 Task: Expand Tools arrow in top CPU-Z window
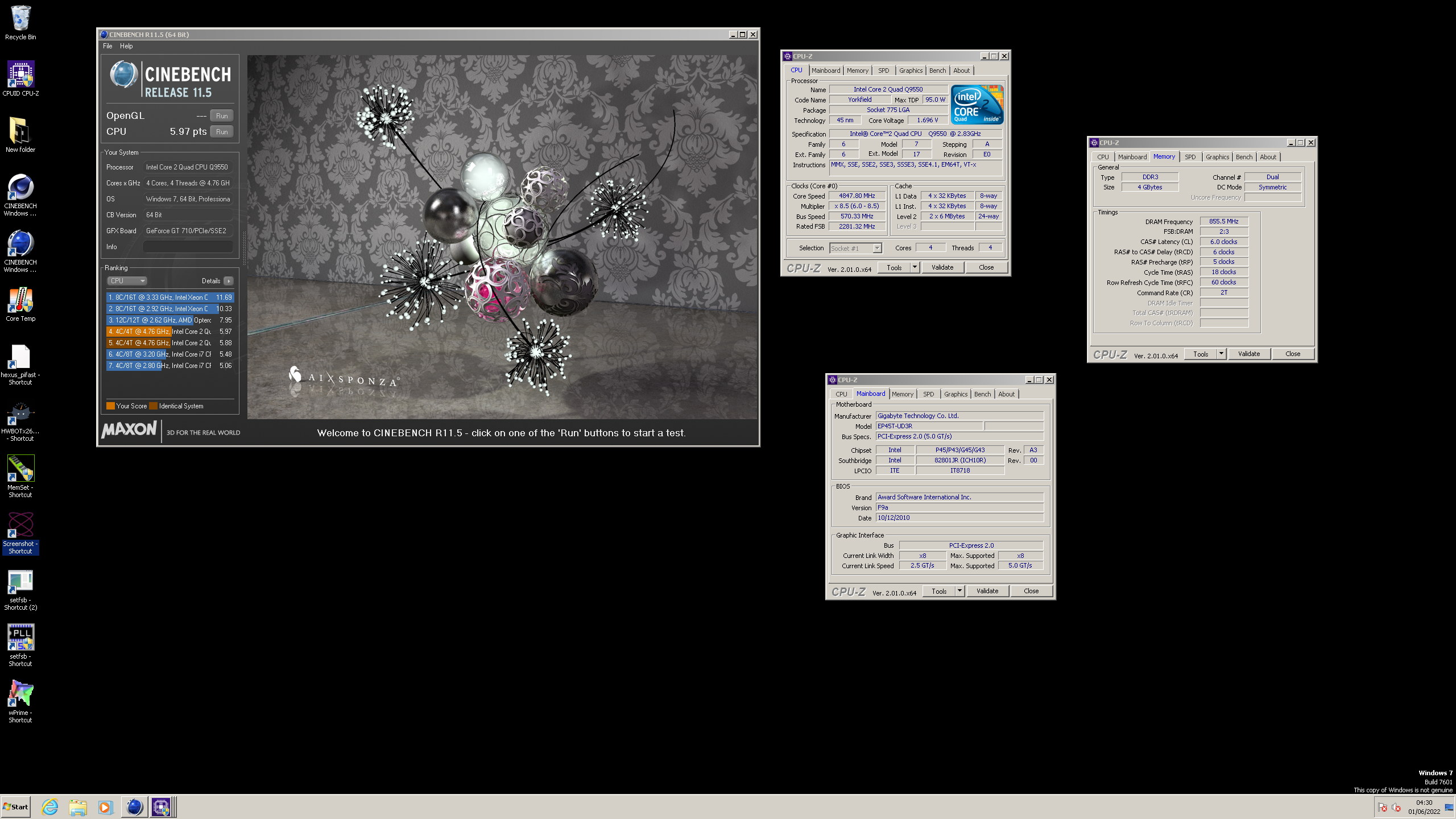[915, 267]
